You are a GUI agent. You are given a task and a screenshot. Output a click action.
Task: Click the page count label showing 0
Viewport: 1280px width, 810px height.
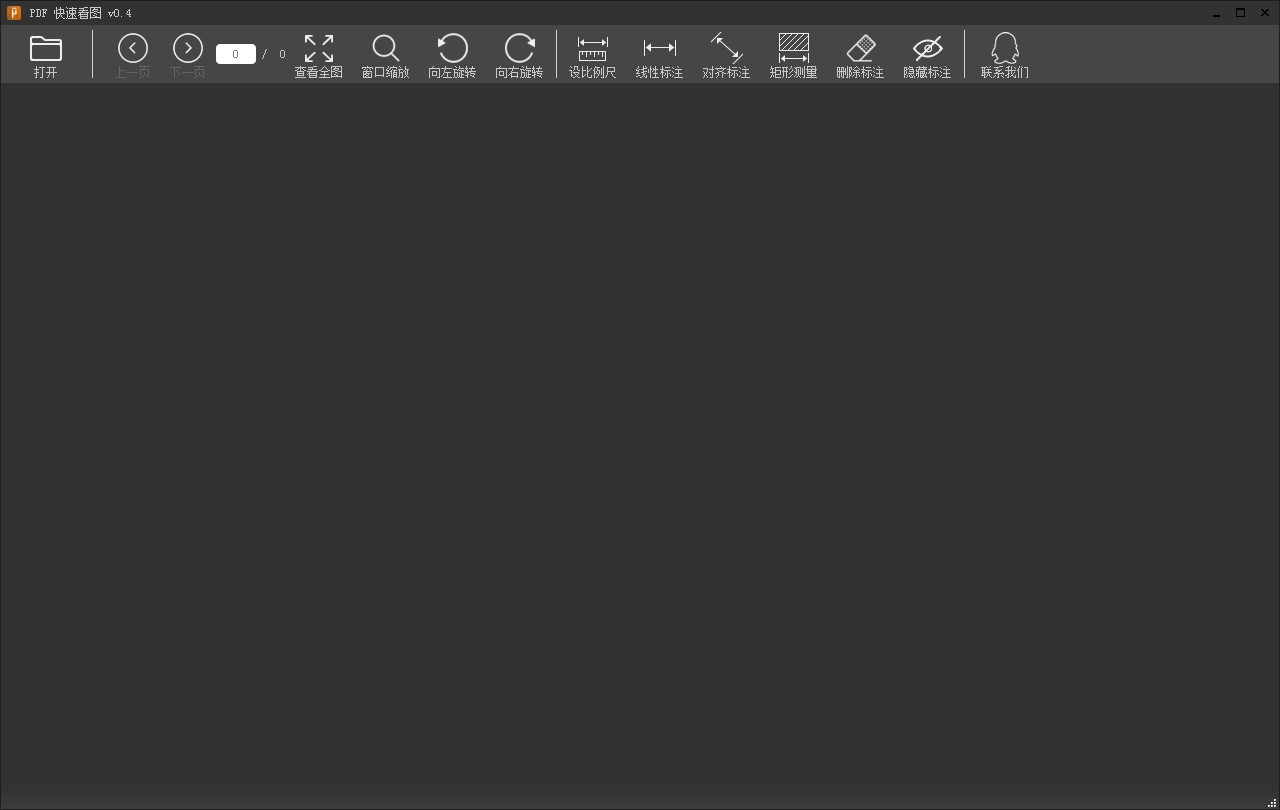tap(282, 53)
